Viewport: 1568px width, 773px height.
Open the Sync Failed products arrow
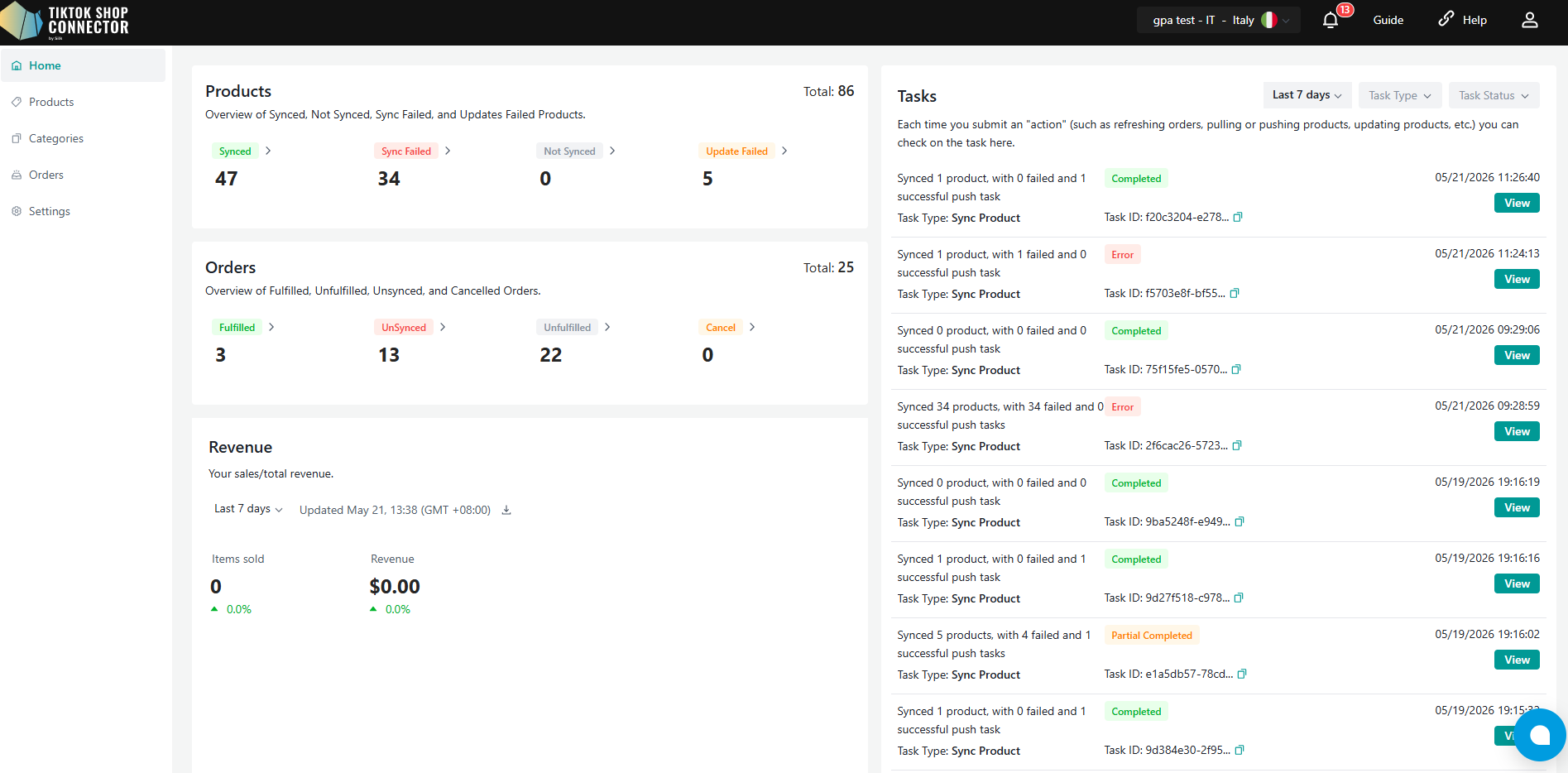tap(448, 151)
